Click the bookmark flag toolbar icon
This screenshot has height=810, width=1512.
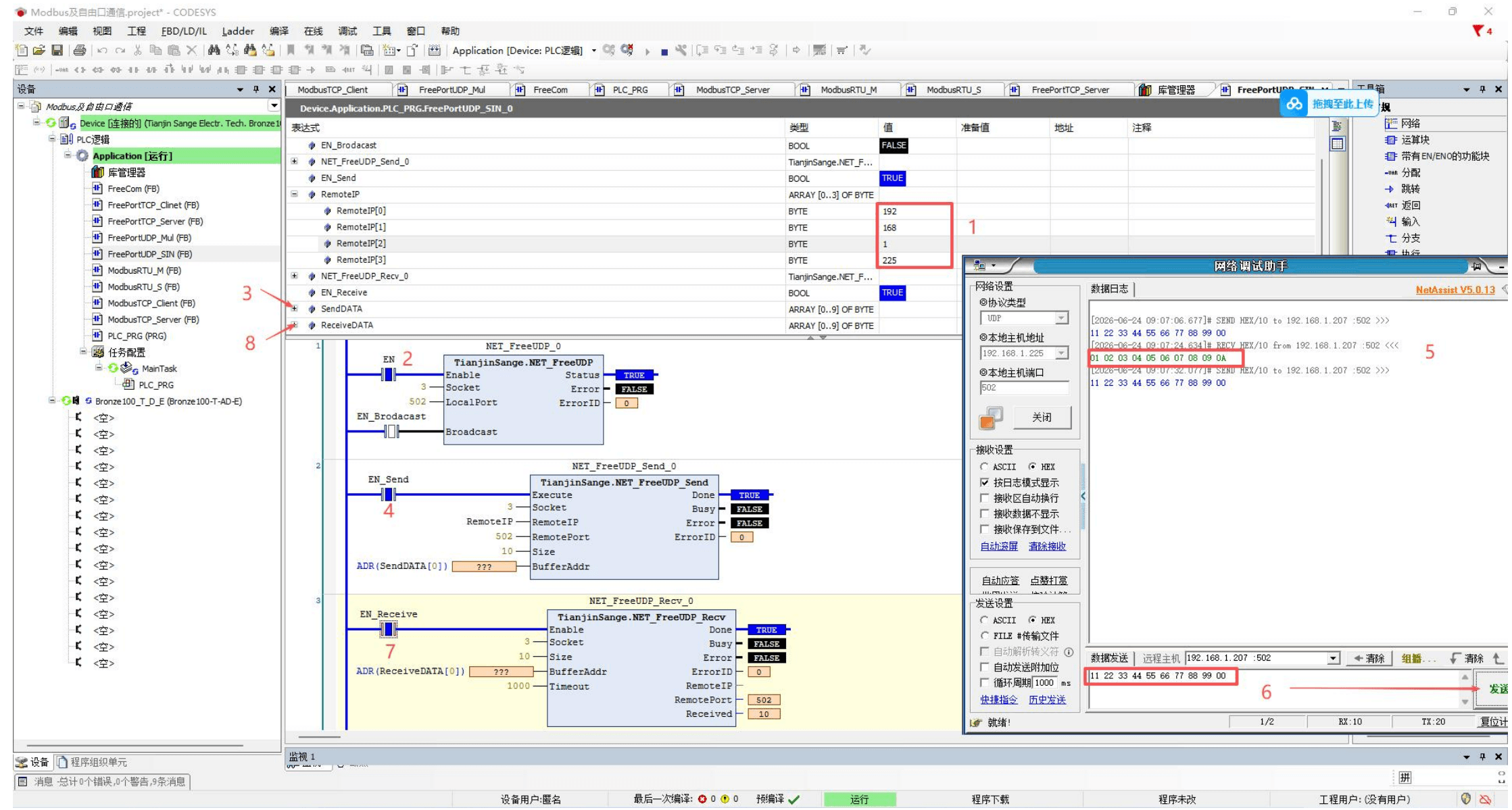pos(291,50)
